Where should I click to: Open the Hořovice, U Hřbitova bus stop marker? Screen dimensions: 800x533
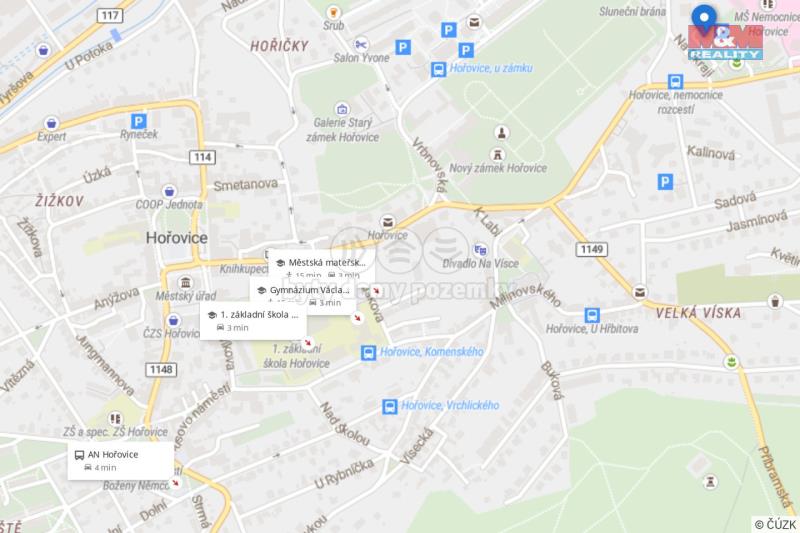pos(592,315)
